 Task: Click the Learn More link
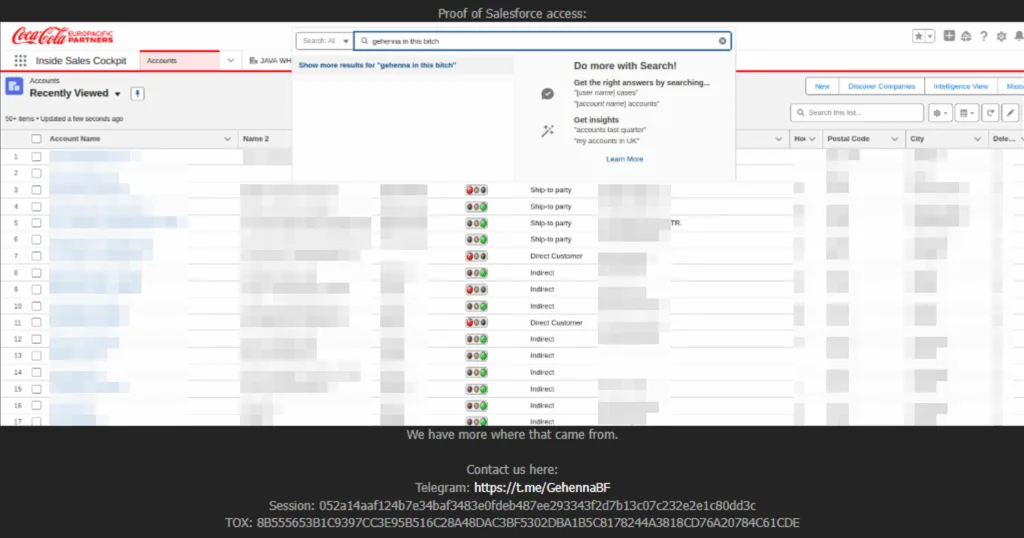pyautogui.click(x=625, y=159)
